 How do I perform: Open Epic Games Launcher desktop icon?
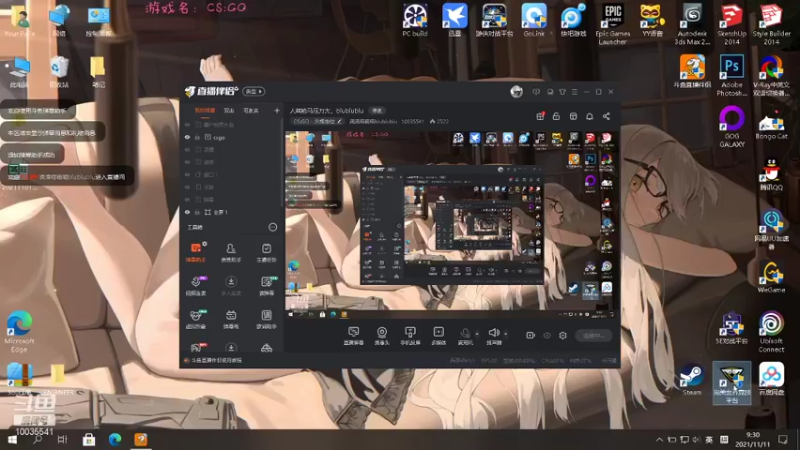[613, 24]
